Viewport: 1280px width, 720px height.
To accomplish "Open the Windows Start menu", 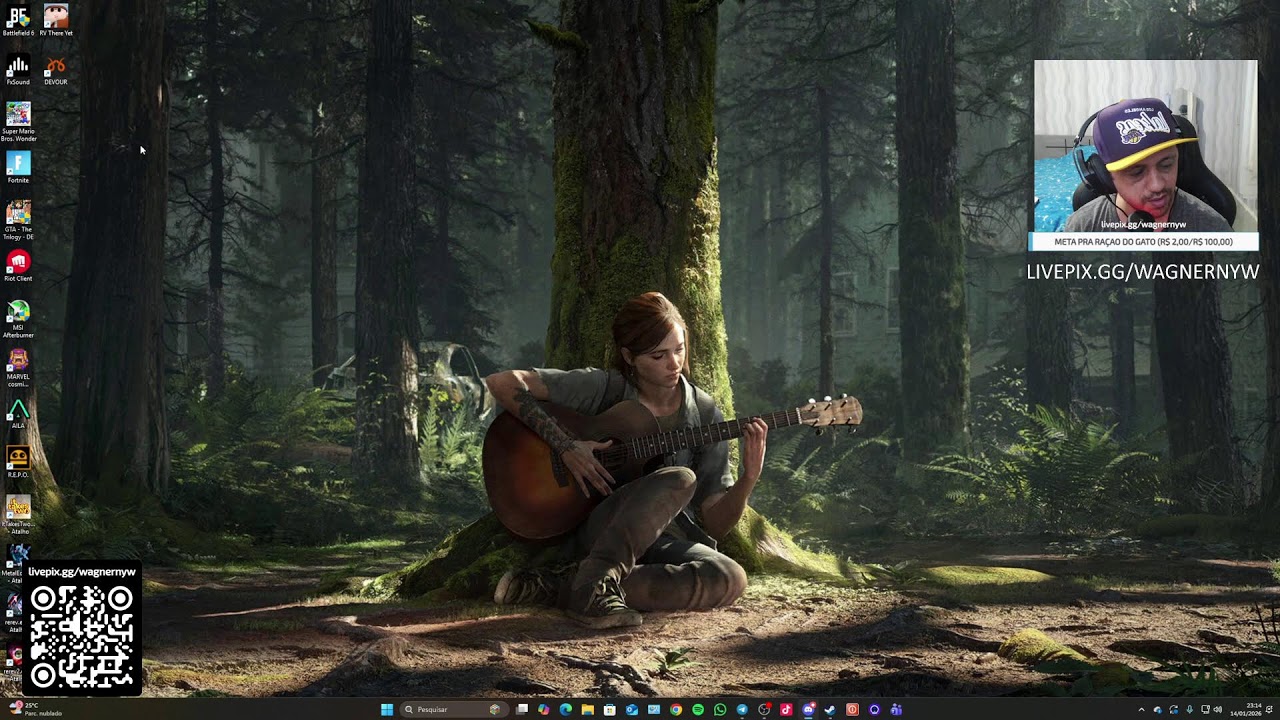I will click(387, 710).
